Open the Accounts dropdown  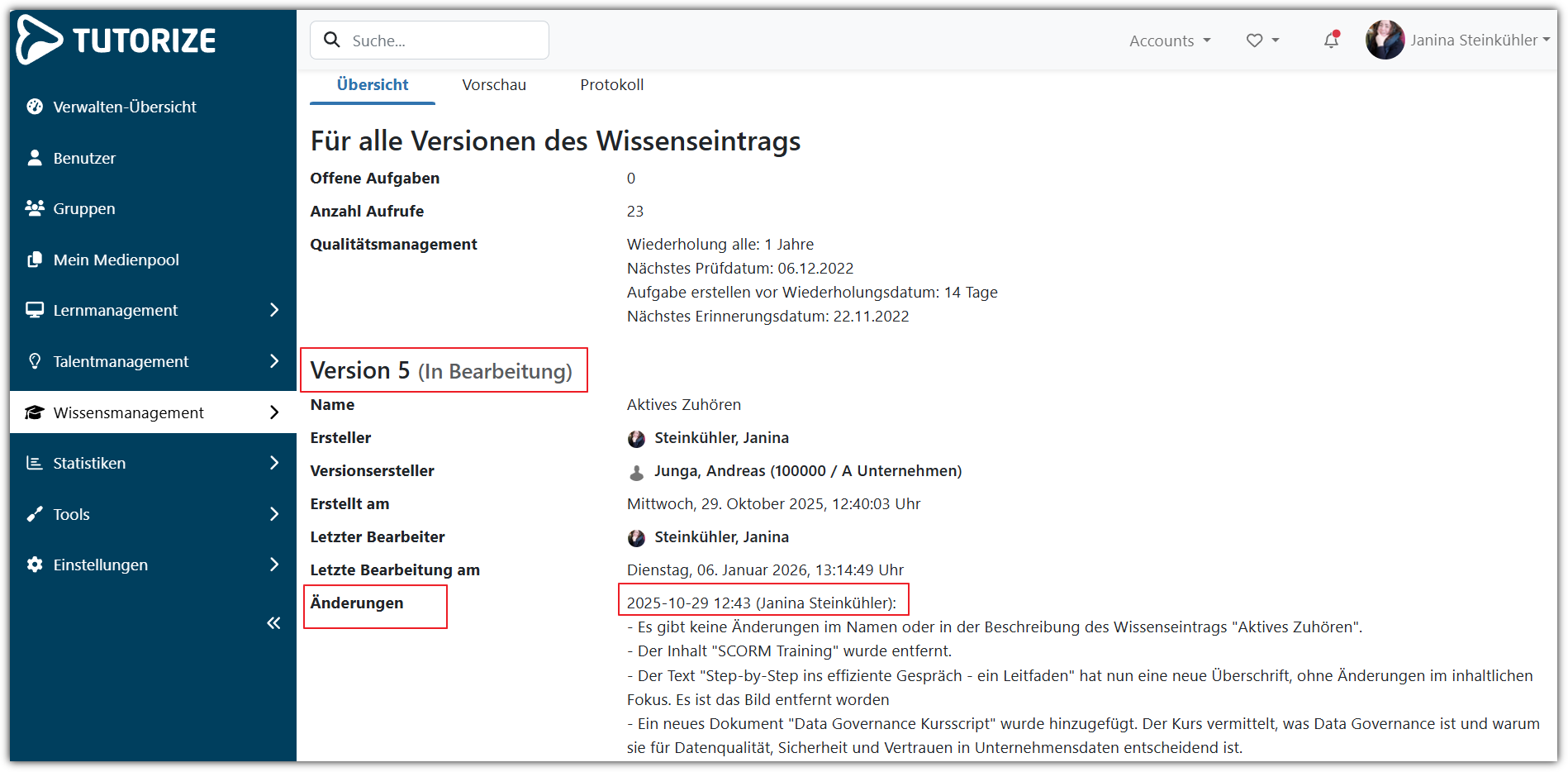(1169, 41)
